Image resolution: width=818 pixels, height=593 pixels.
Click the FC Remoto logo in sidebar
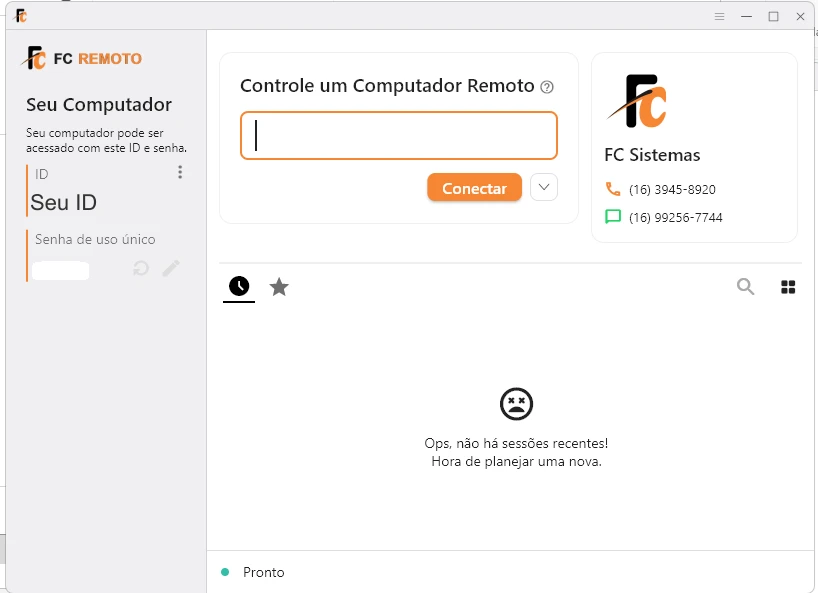click(81, 58)
